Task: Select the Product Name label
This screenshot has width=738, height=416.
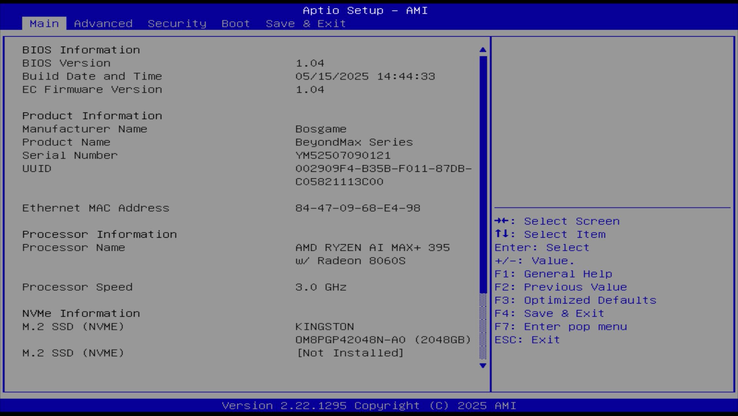Action: click(66, 142)
